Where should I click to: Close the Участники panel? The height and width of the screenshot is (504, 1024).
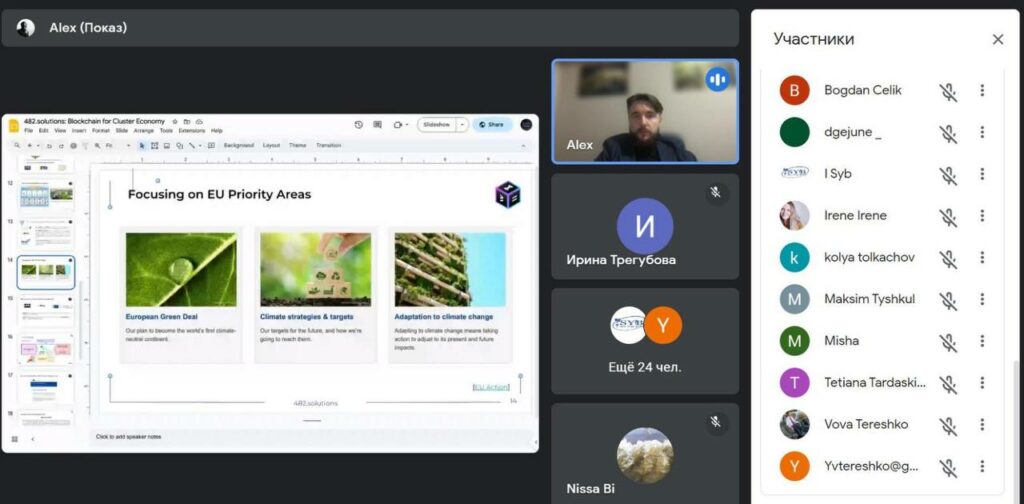[x=998, y=39]
